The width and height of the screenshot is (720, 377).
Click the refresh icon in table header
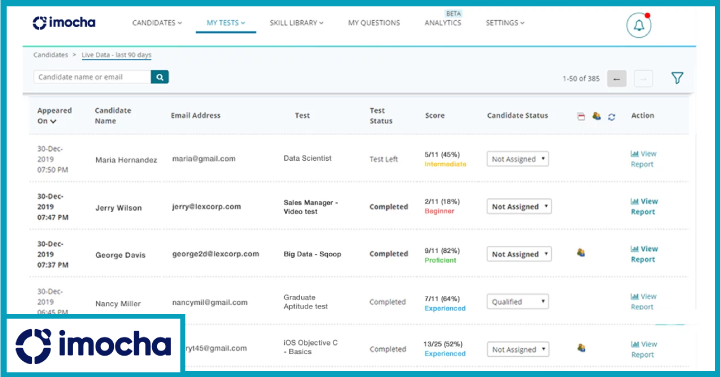612,117
